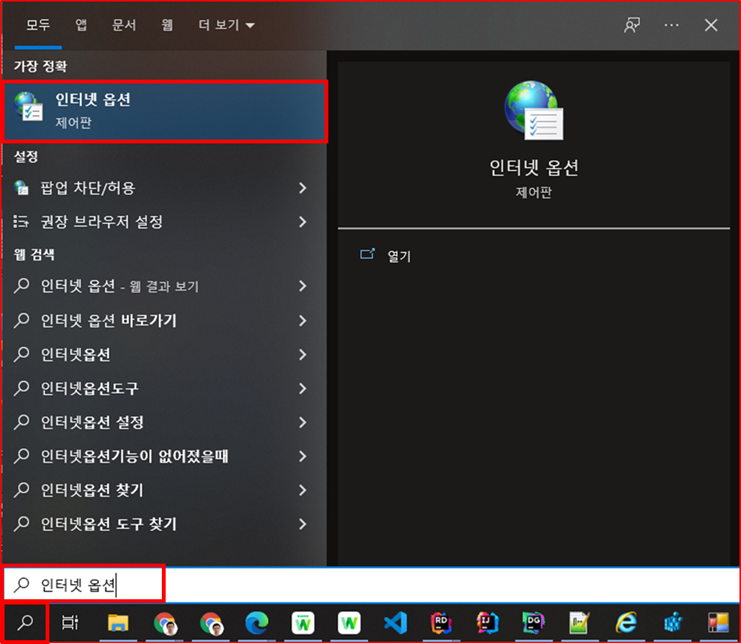Expand arrow for the 인터넷옵션 suggestion
The width and height of the screenshot is (741, 644).
pyautogui.click(x=302, y=354)
